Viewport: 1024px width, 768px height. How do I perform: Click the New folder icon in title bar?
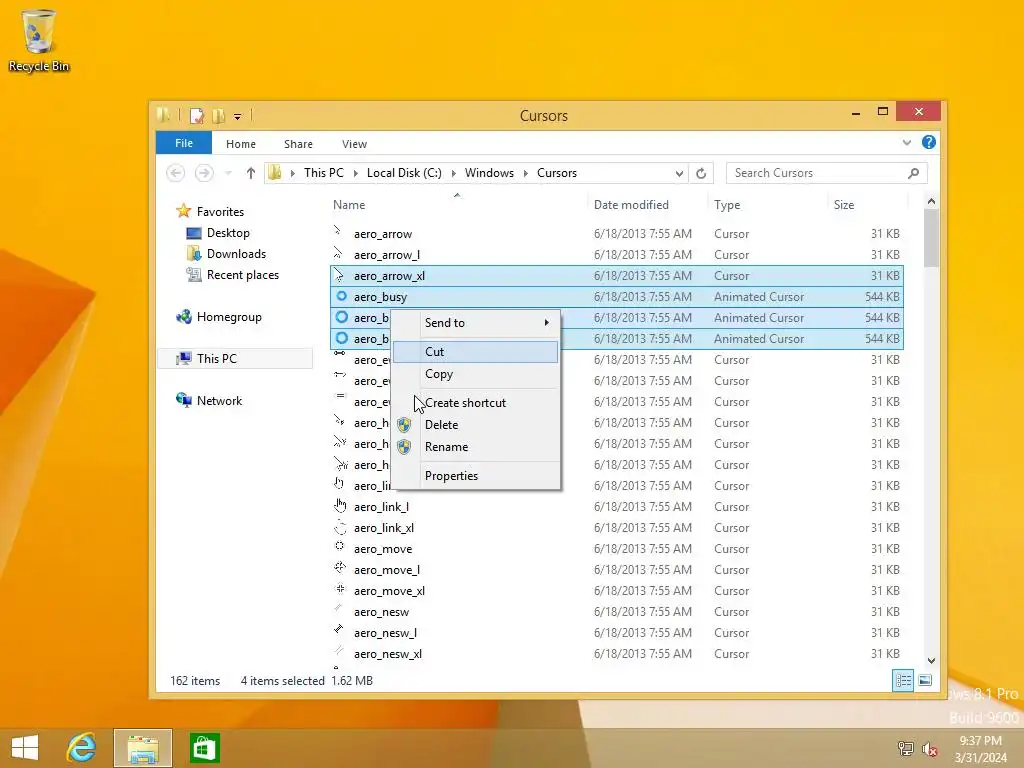pos(218,116)
